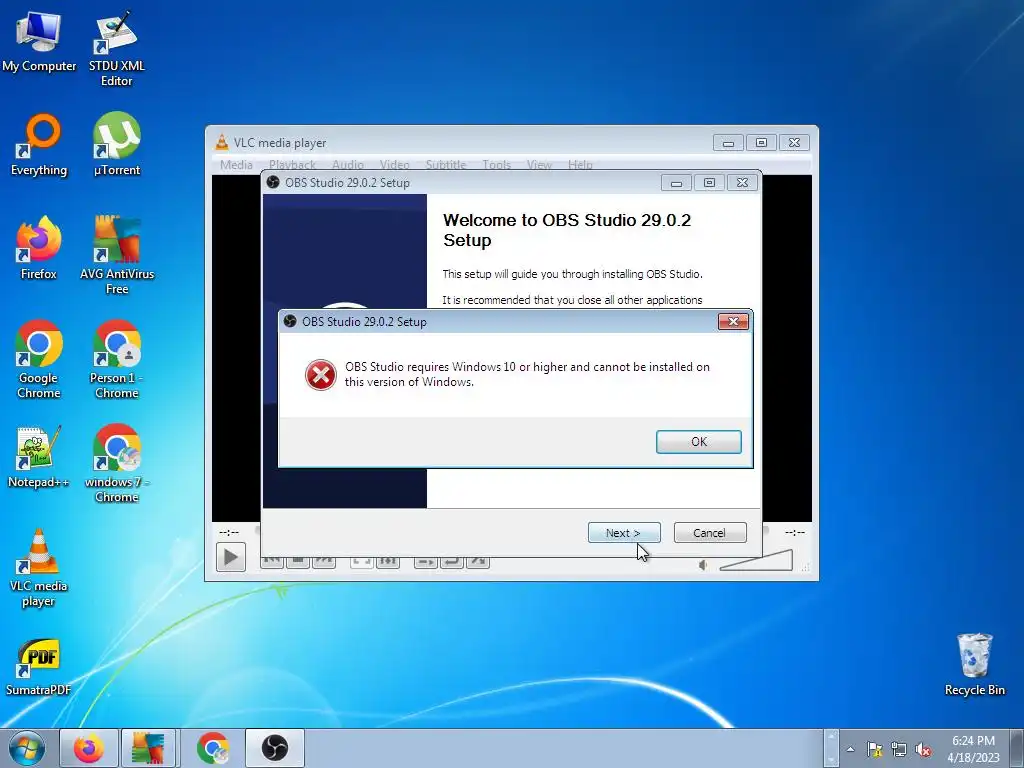Open the View menu in VLC

tap(539, 165)
